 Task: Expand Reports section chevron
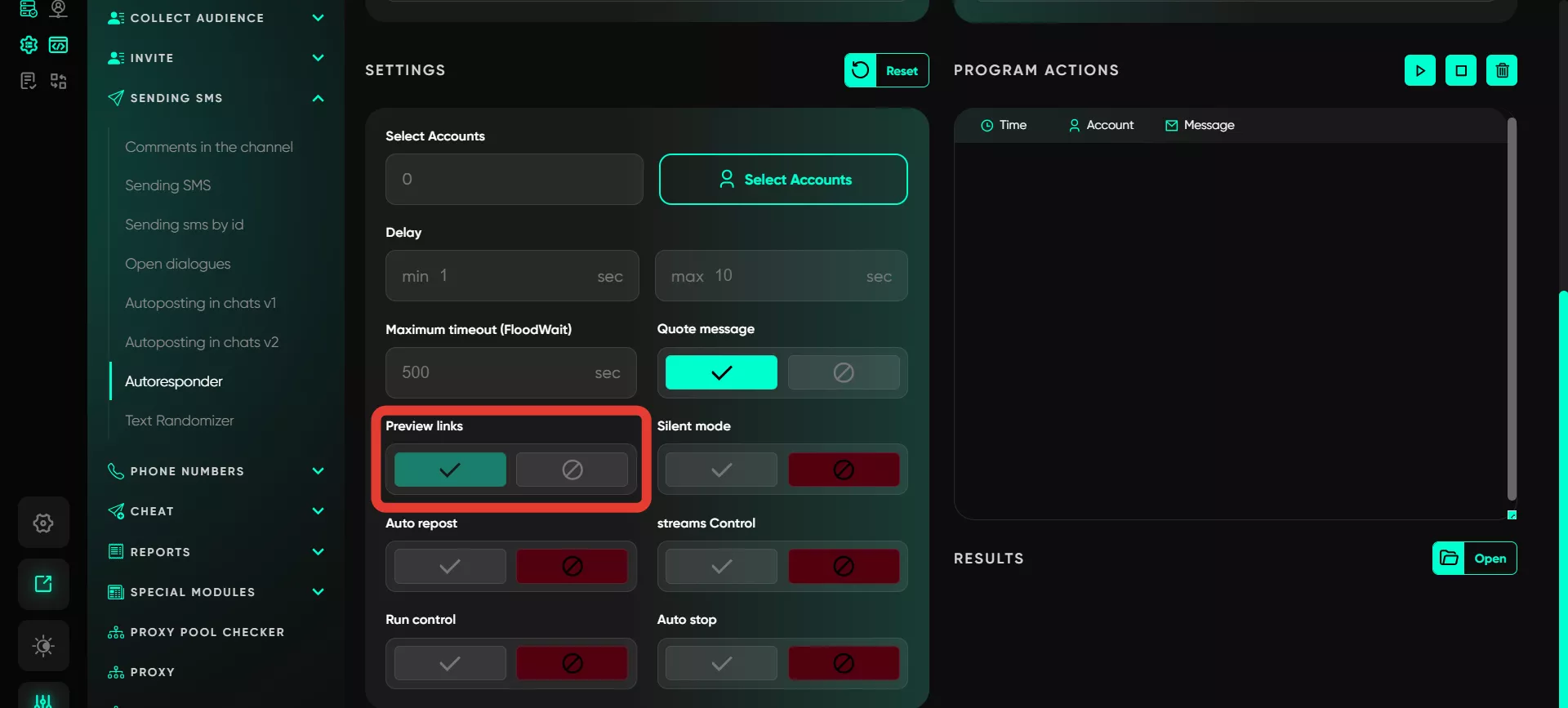coord(318,552)
